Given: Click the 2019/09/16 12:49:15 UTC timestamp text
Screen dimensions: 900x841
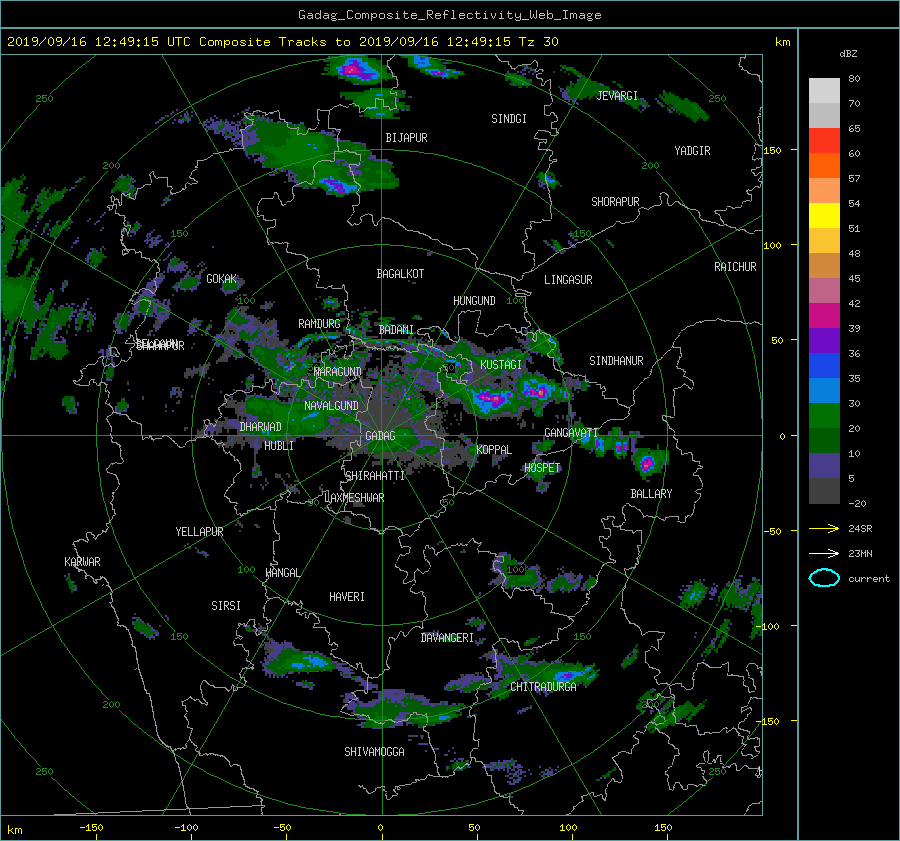Looking at the screenshot, I should (99, 42).
